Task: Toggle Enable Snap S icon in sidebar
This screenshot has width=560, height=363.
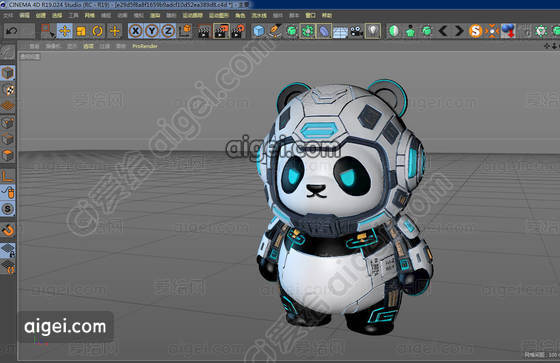Action: 8,209
